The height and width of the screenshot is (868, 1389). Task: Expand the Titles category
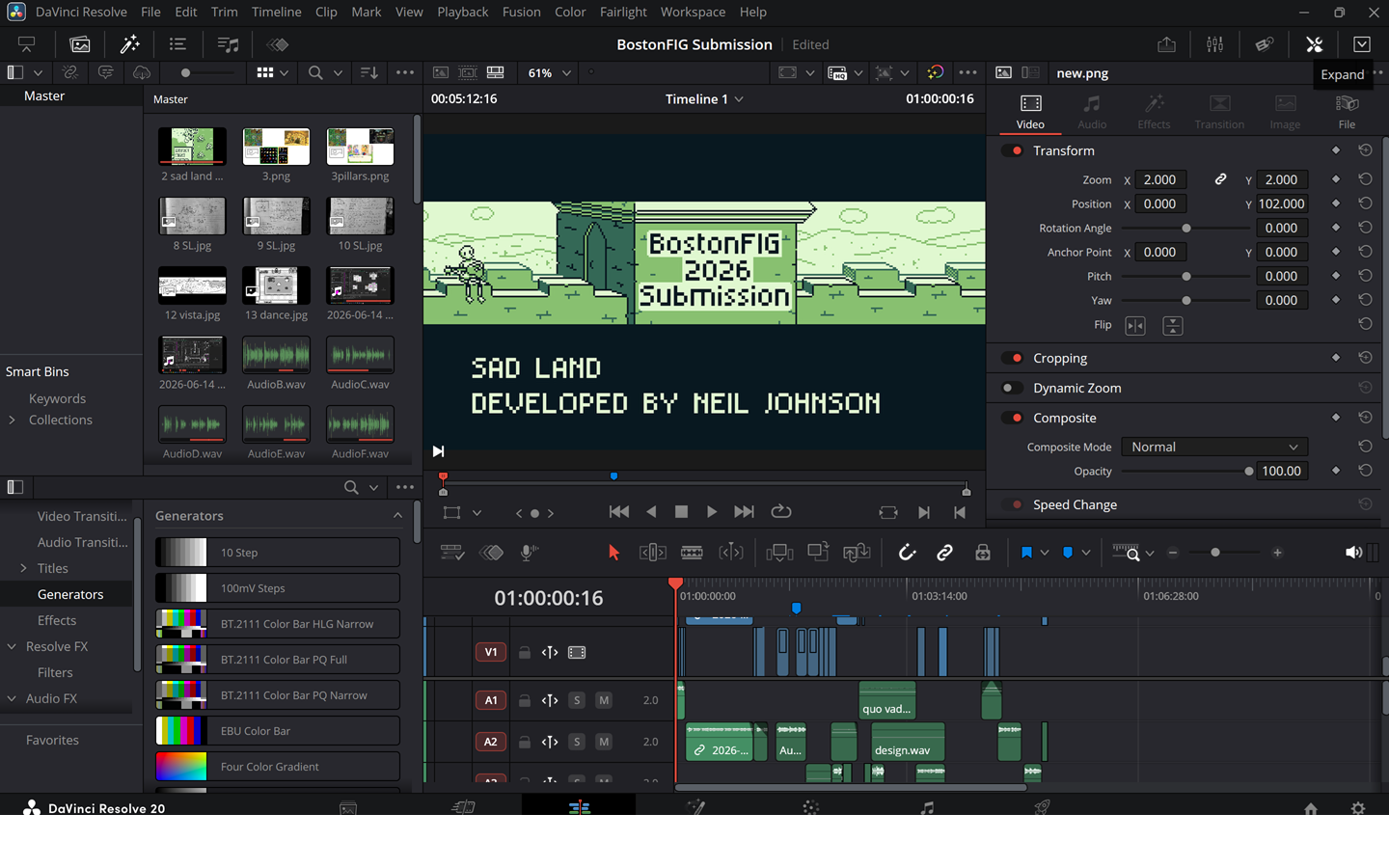pyautogui.click(x=23, y=568)
